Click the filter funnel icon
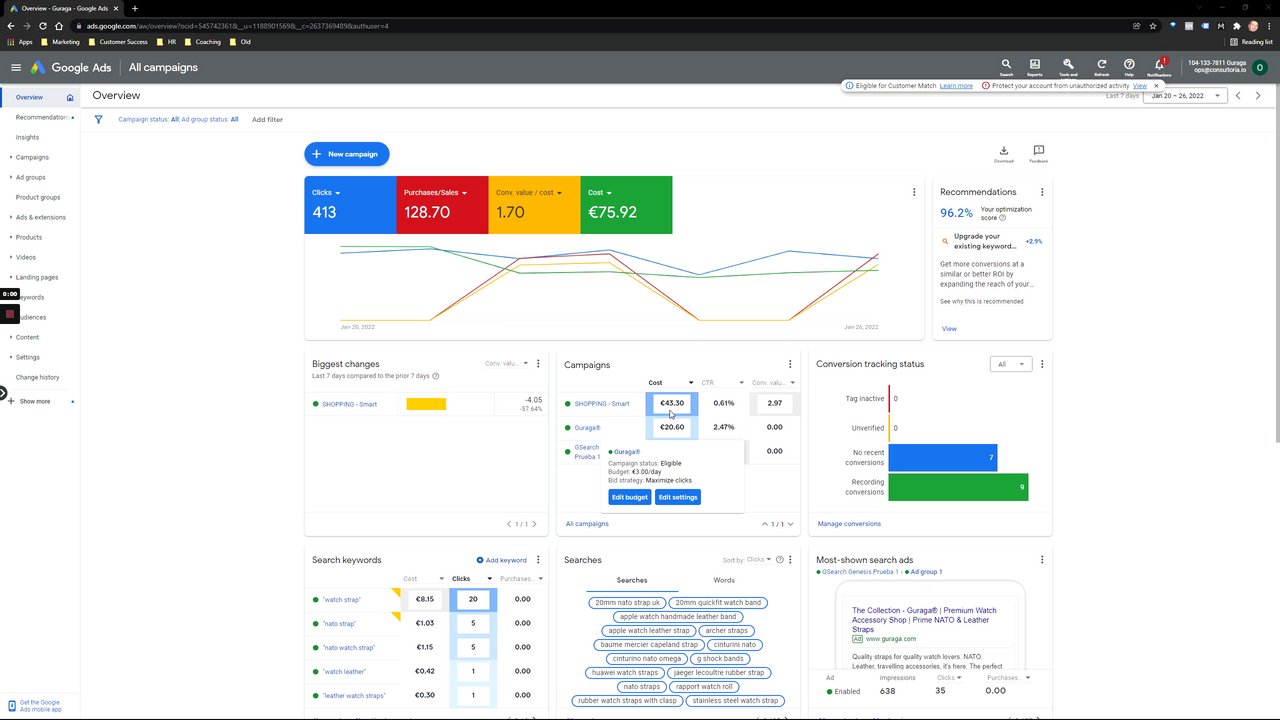The image size is (1280, 720). pyautogui.click(x=99, y=119)
